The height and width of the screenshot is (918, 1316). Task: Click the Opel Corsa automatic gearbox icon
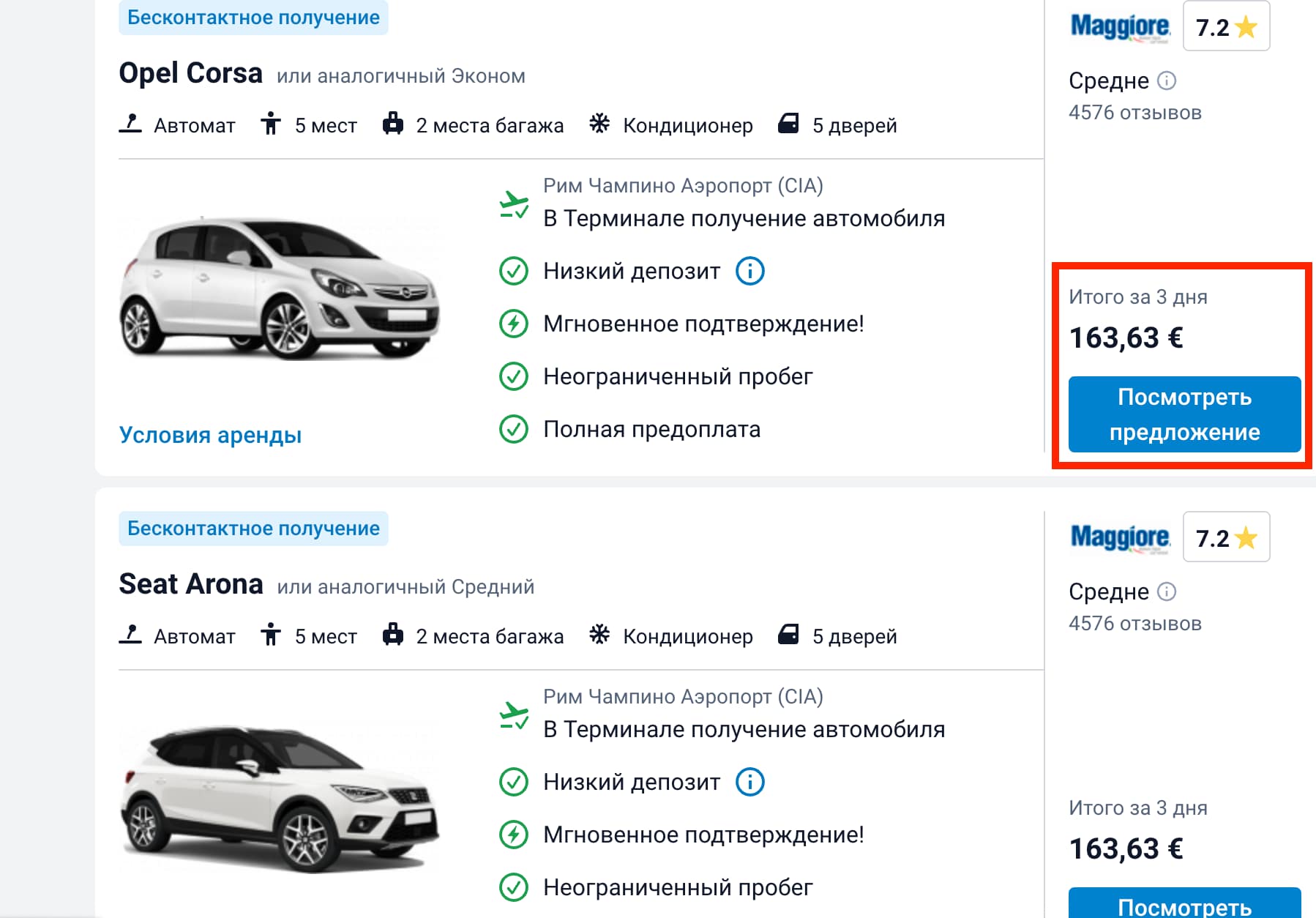[130, 124]
